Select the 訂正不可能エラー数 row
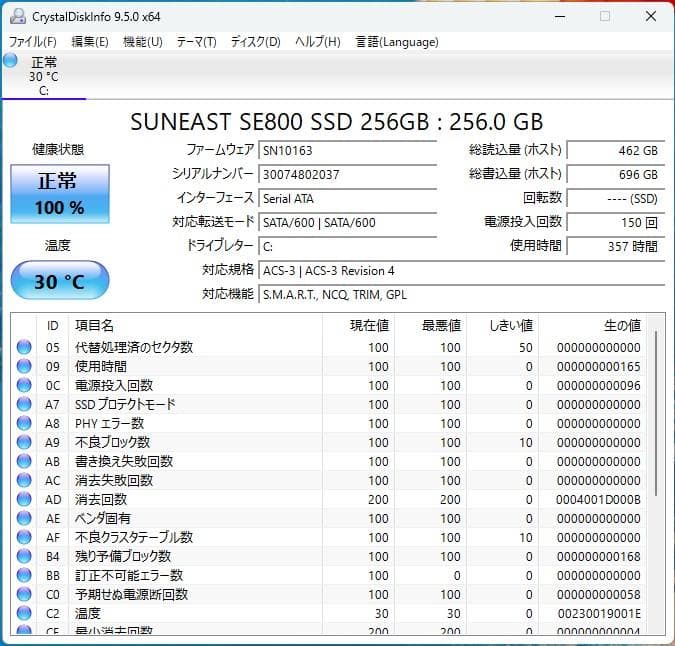Image resolution: width=675 pixels, height=646 pixels. click(x=328, y=575)
